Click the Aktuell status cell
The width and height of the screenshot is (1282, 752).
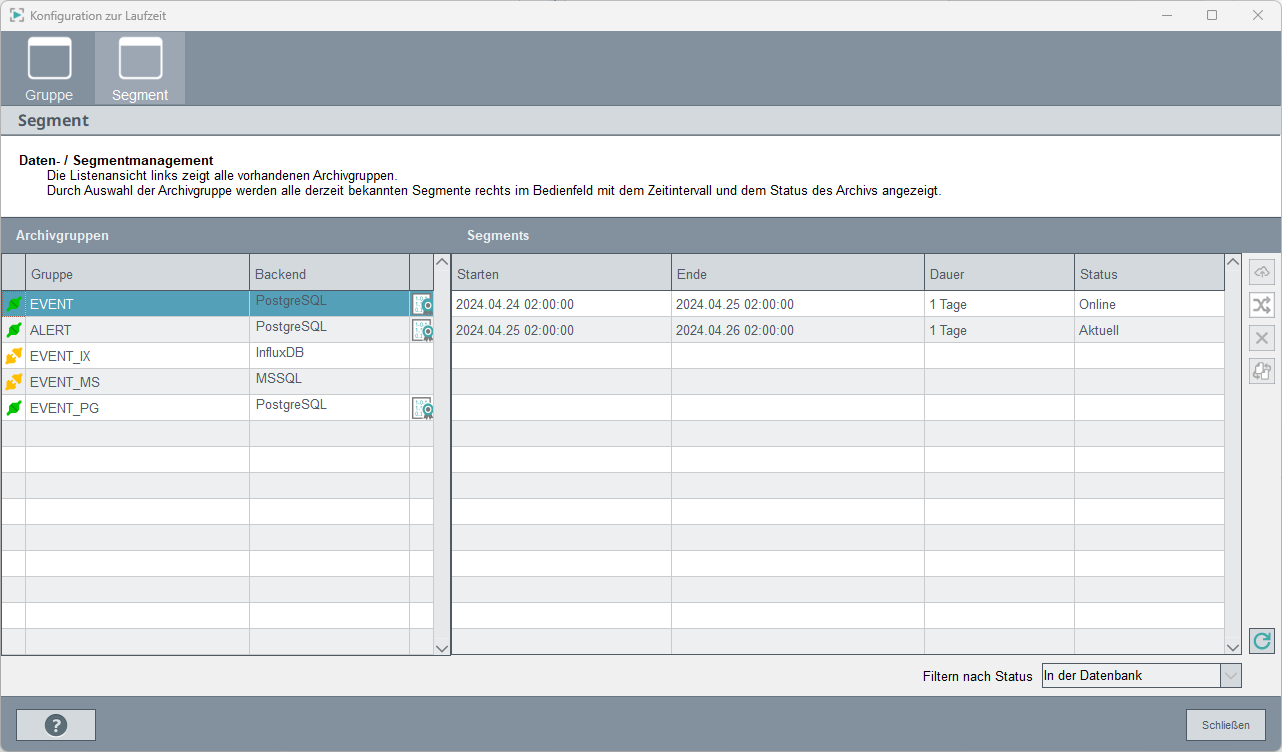click(x=1149, y=330)
